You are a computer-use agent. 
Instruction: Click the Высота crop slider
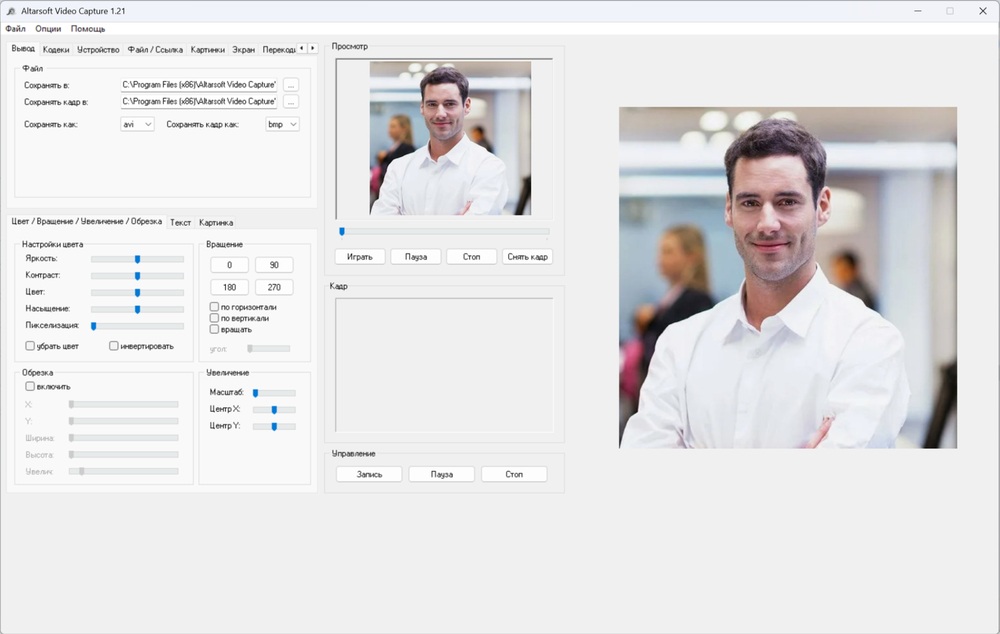(x=124, y=454)
